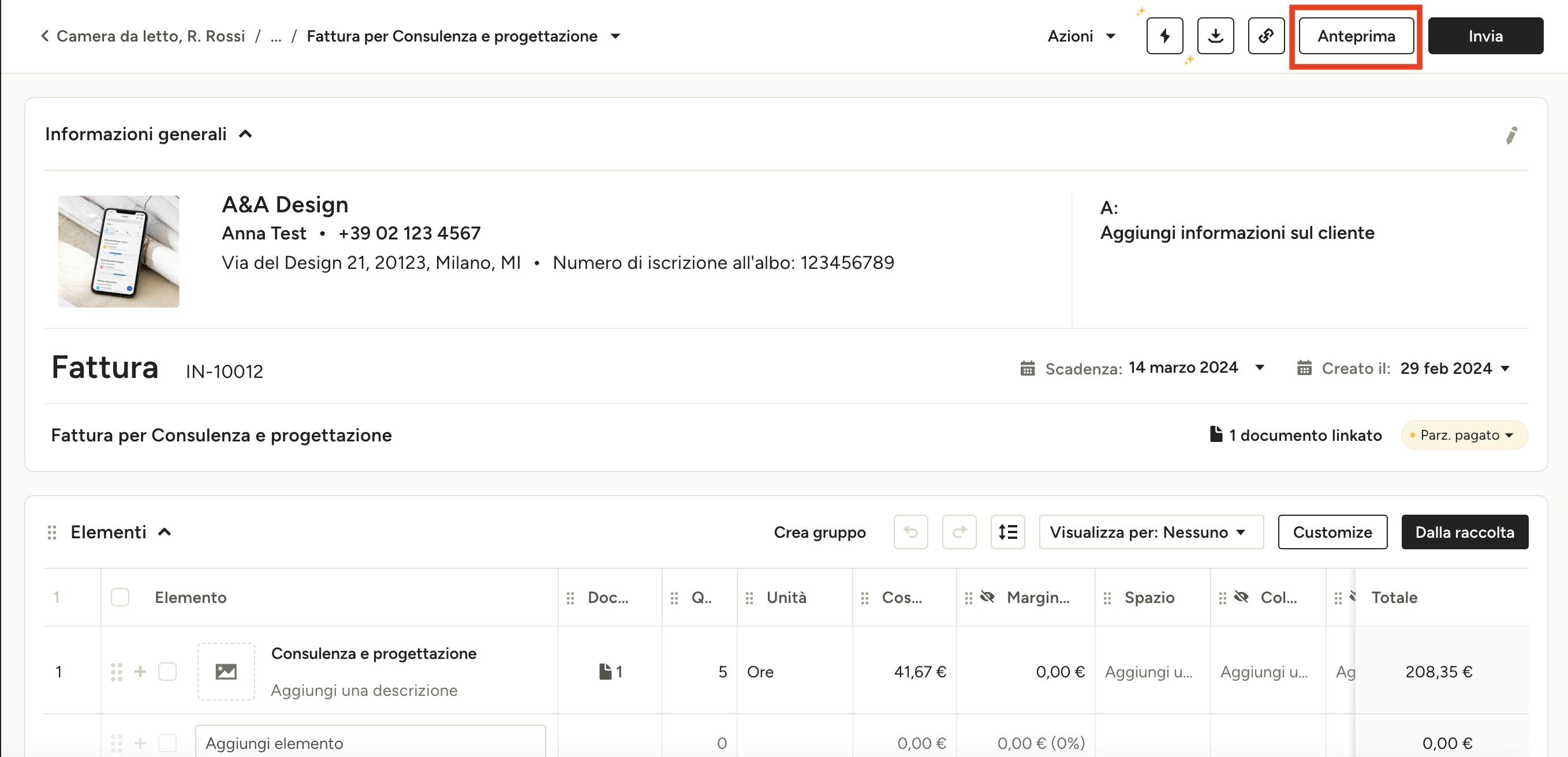Click the Customize button
Viewport: 1568px width, 757px height.
(x=1332, y=532)
